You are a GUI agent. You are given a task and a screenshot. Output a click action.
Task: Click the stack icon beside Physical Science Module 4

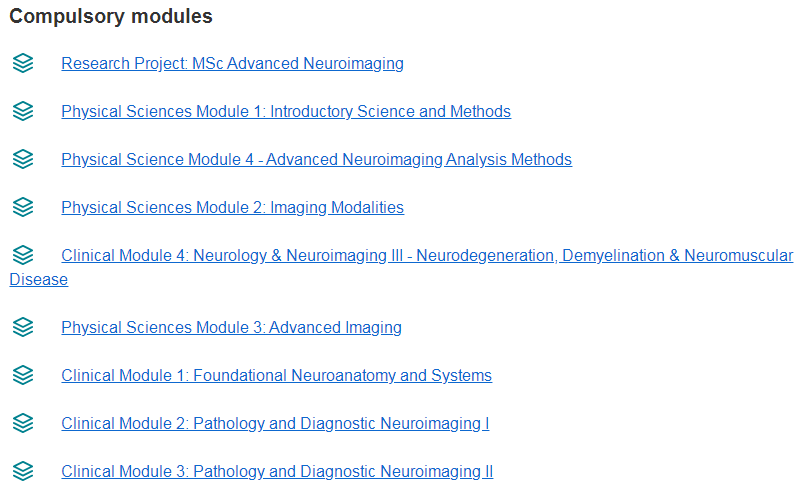click(23, 159)
